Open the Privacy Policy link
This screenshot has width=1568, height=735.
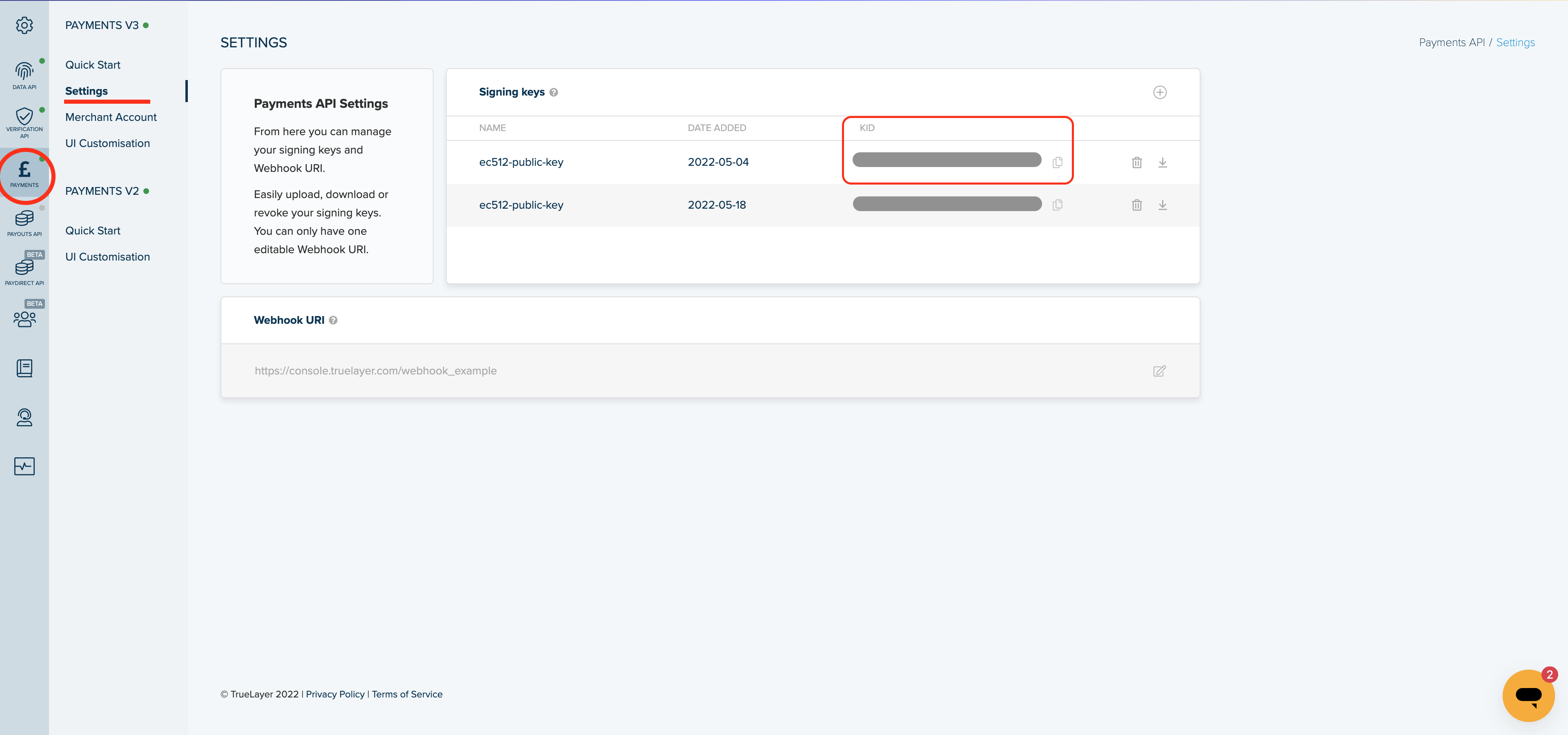coord(335,694)
